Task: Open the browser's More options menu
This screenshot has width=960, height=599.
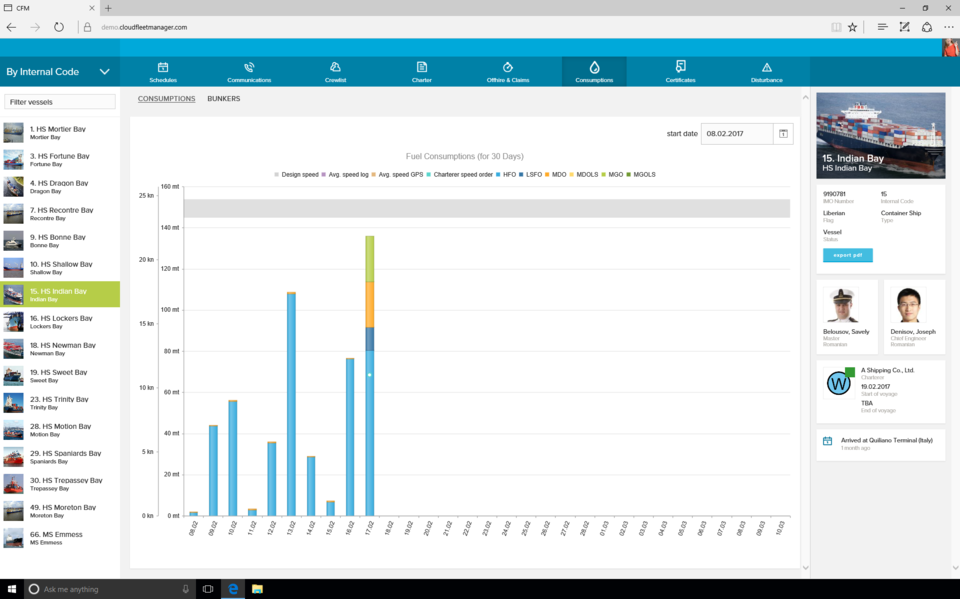Action: tap(948, 27)
